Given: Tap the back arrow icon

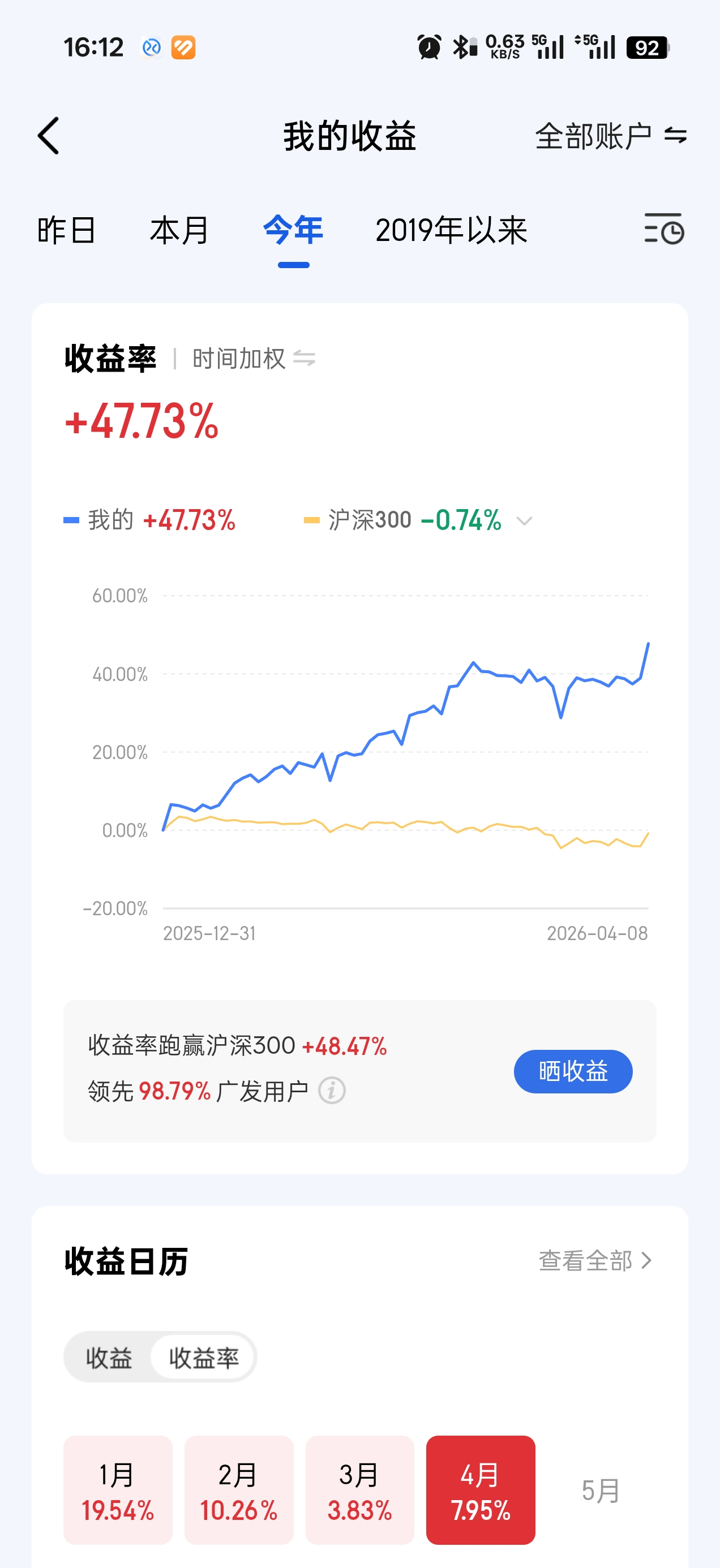Looking at the screenshot, I should pos(49,136).
